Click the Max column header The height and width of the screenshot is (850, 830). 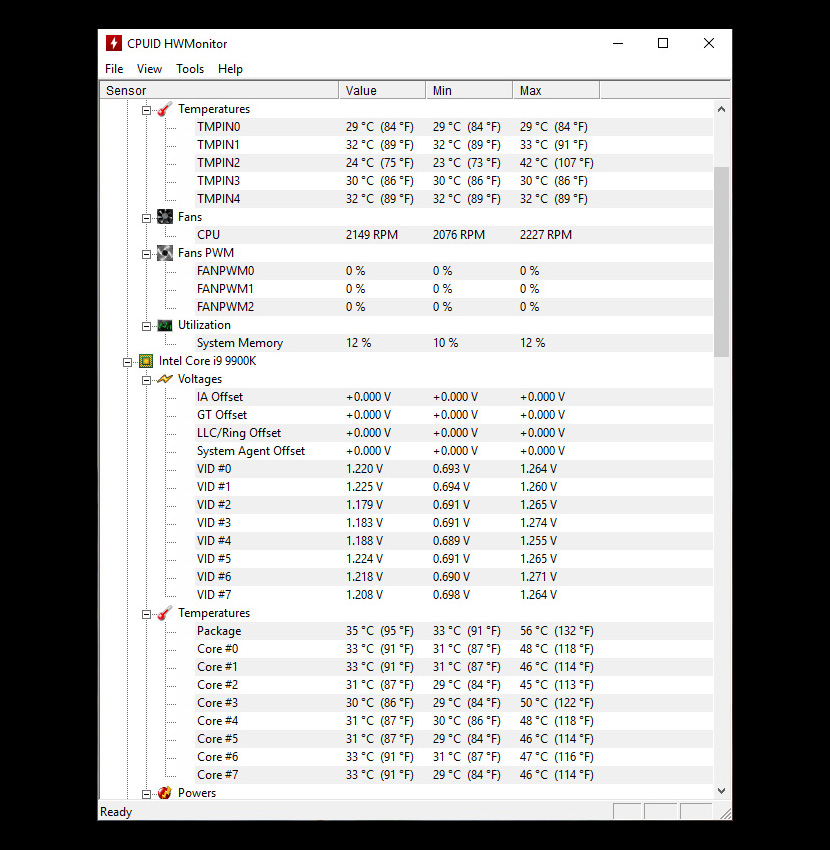coord(556,91)
